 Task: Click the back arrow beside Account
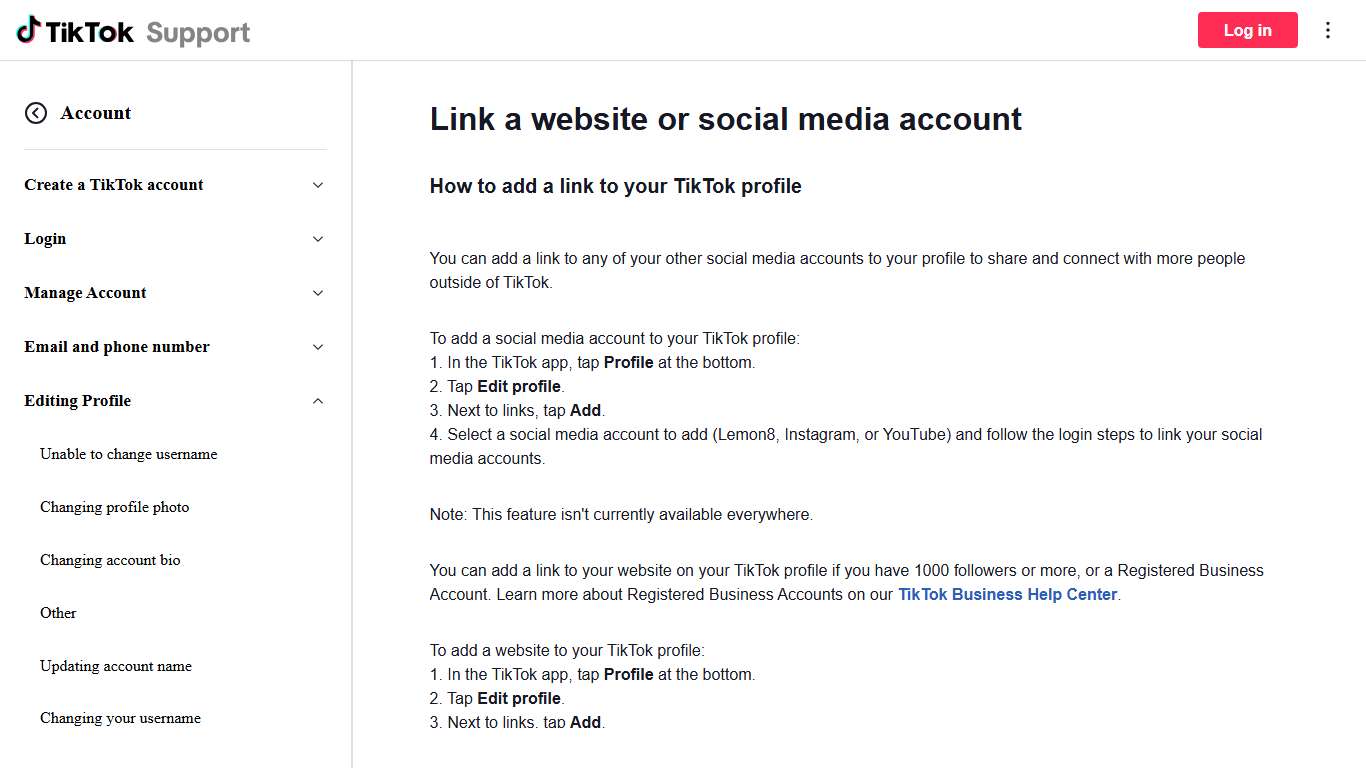tap(36, 113)
